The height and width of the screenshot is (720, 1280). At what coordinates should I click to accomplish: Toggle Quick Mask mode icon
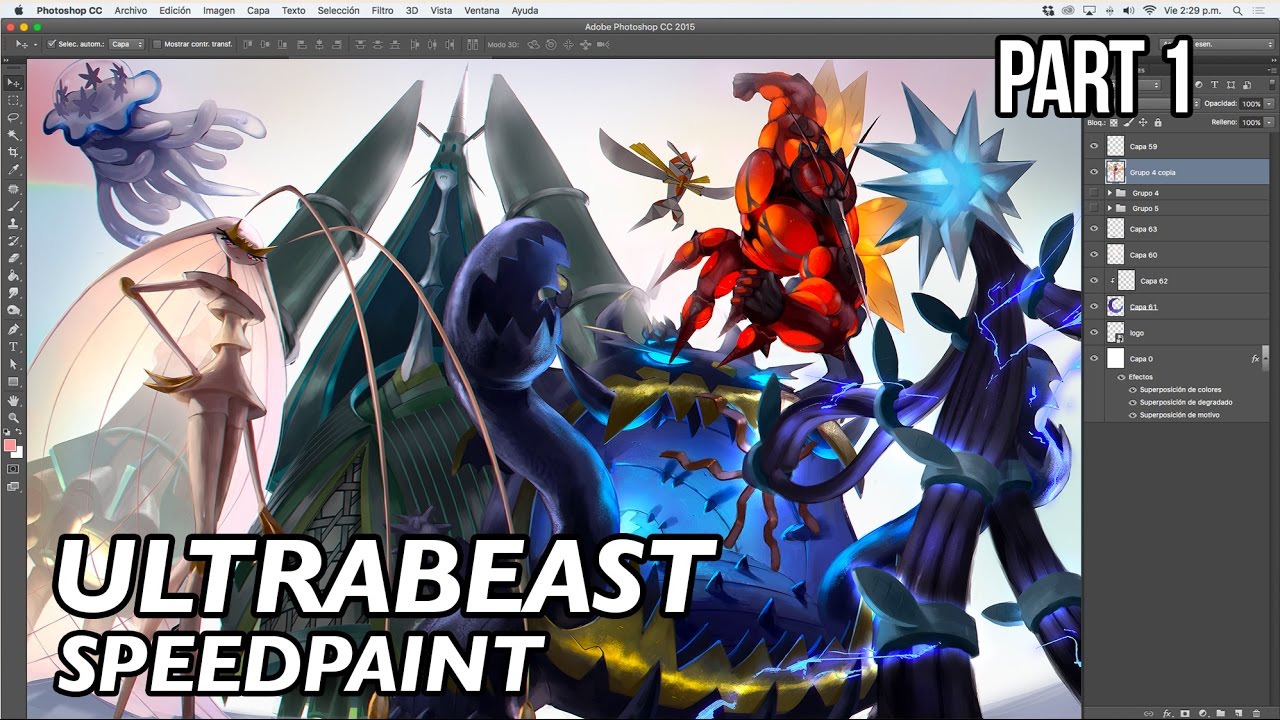point(13,467)
